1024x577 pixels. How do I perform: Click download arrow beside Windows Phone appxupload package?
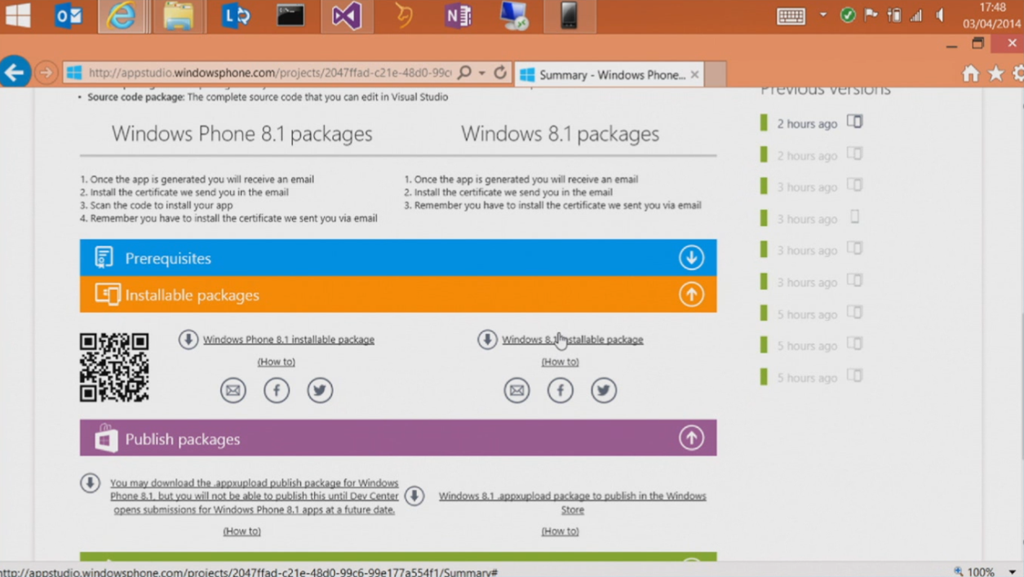coord(90,483)
